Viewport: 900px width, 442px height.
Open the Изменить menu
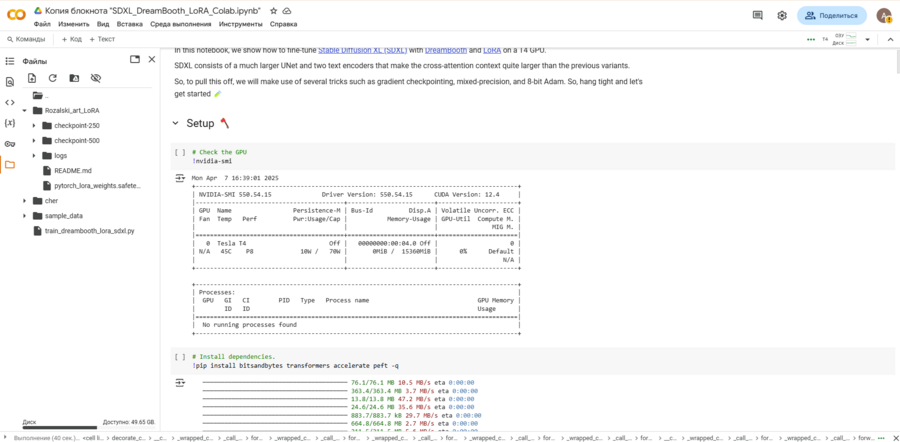pyautogui.click(x=73, y=24)
